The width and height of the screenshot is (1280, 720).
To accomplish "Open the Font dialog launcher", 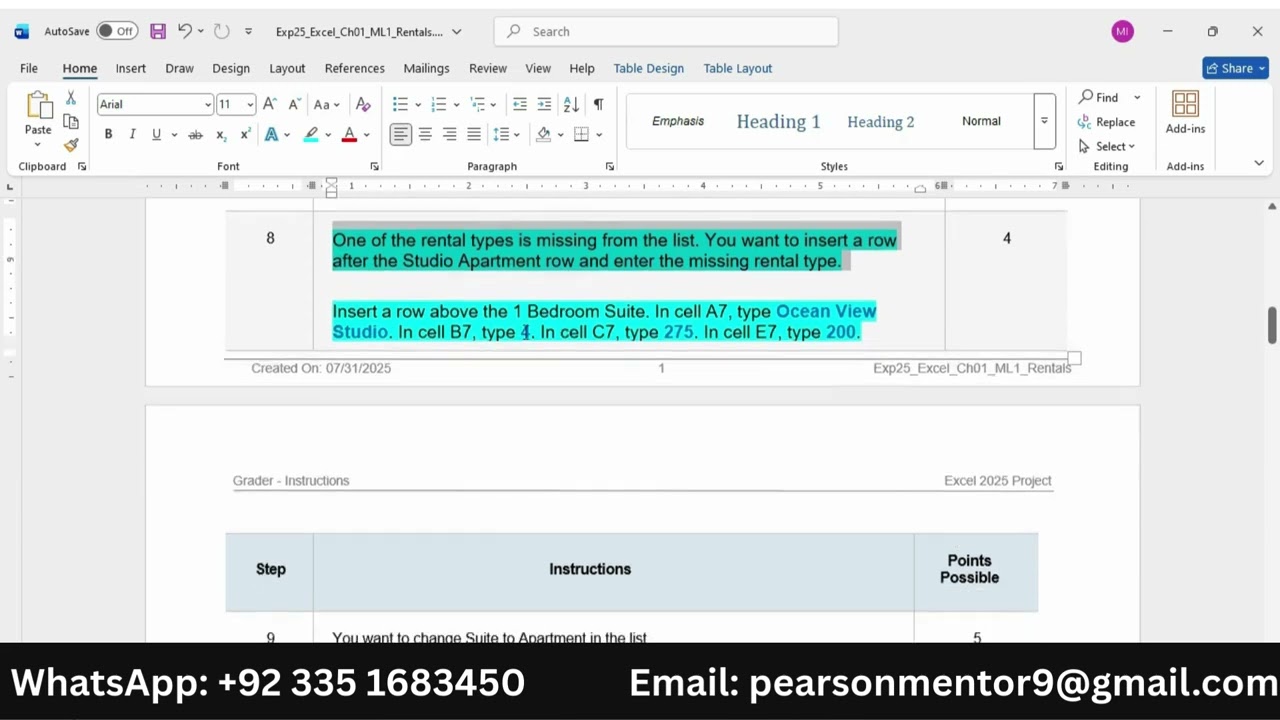I will tap(375, 166).
